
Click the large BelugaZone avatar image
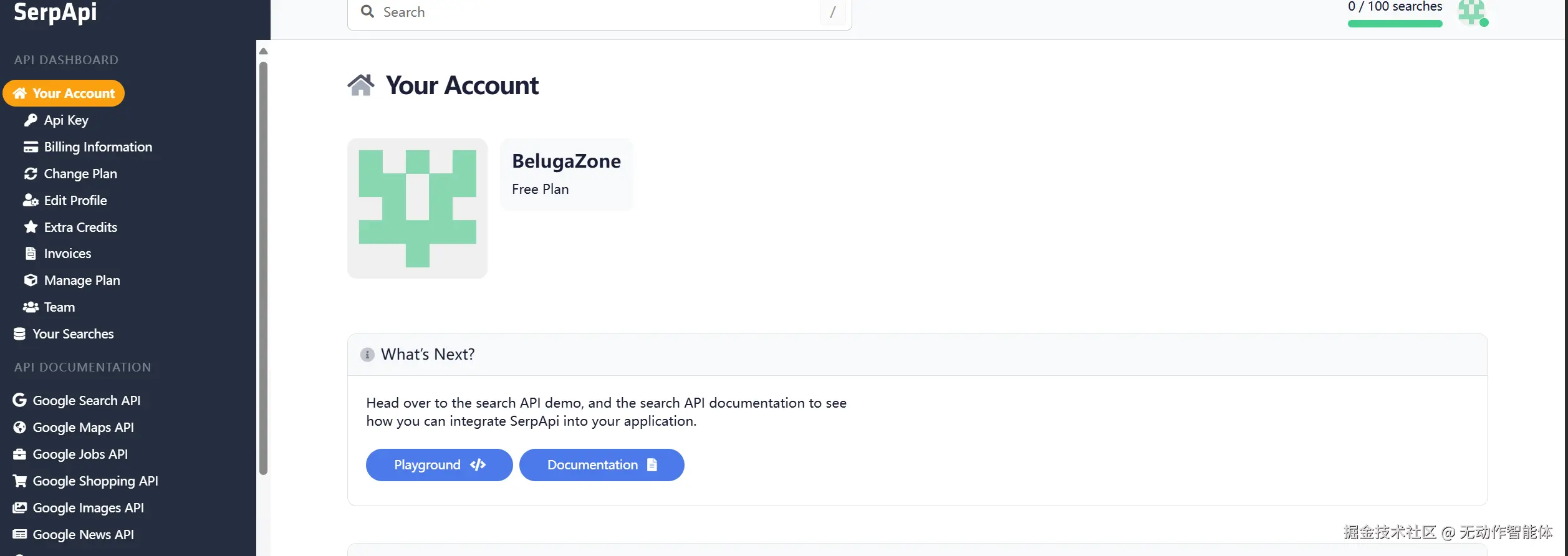tap(417, 208)
